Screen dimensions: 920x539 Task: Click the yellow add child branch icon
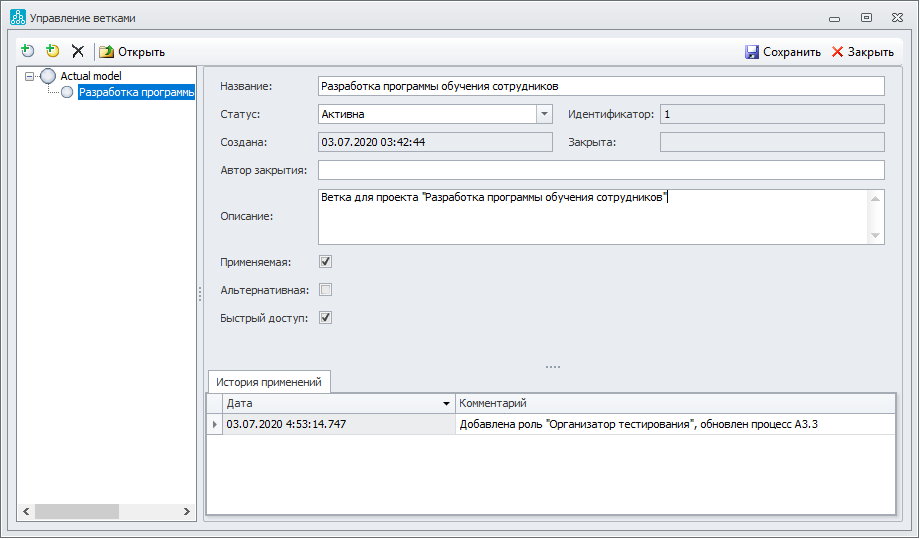[x=52, y=51]
